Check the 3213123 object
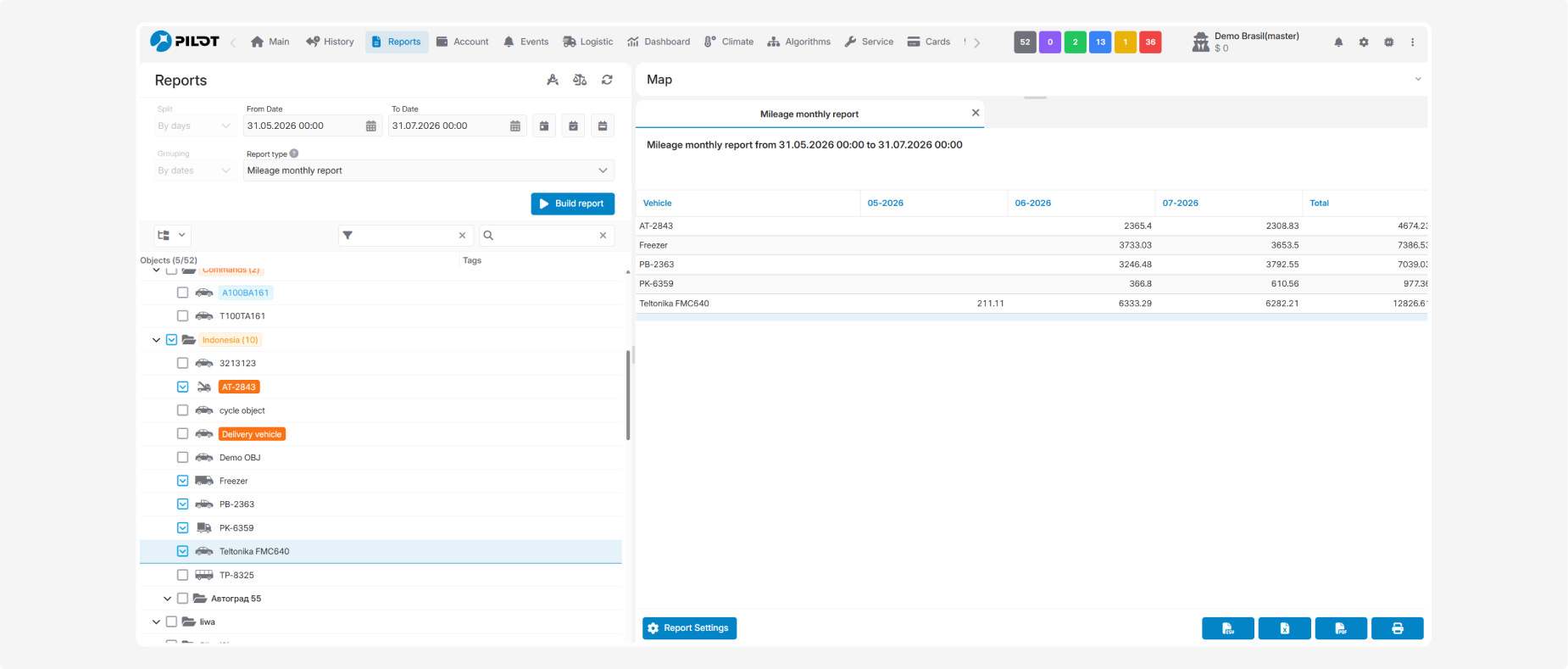 pos(182,363)
